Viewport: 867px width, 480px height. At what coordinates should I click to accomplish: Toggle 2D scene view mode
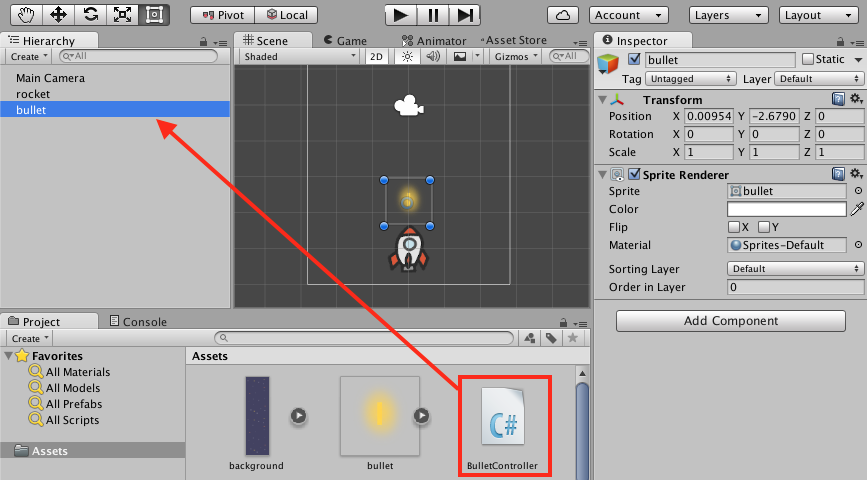point(377,56)
